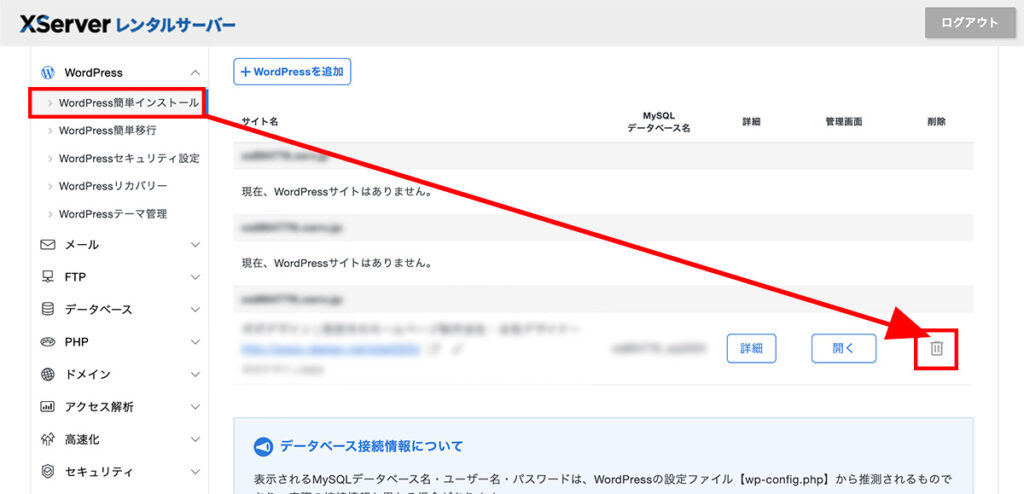Expand the 高速化 section chevron
This screenshot has width=1024, height=494.
[x=195, y=439]
